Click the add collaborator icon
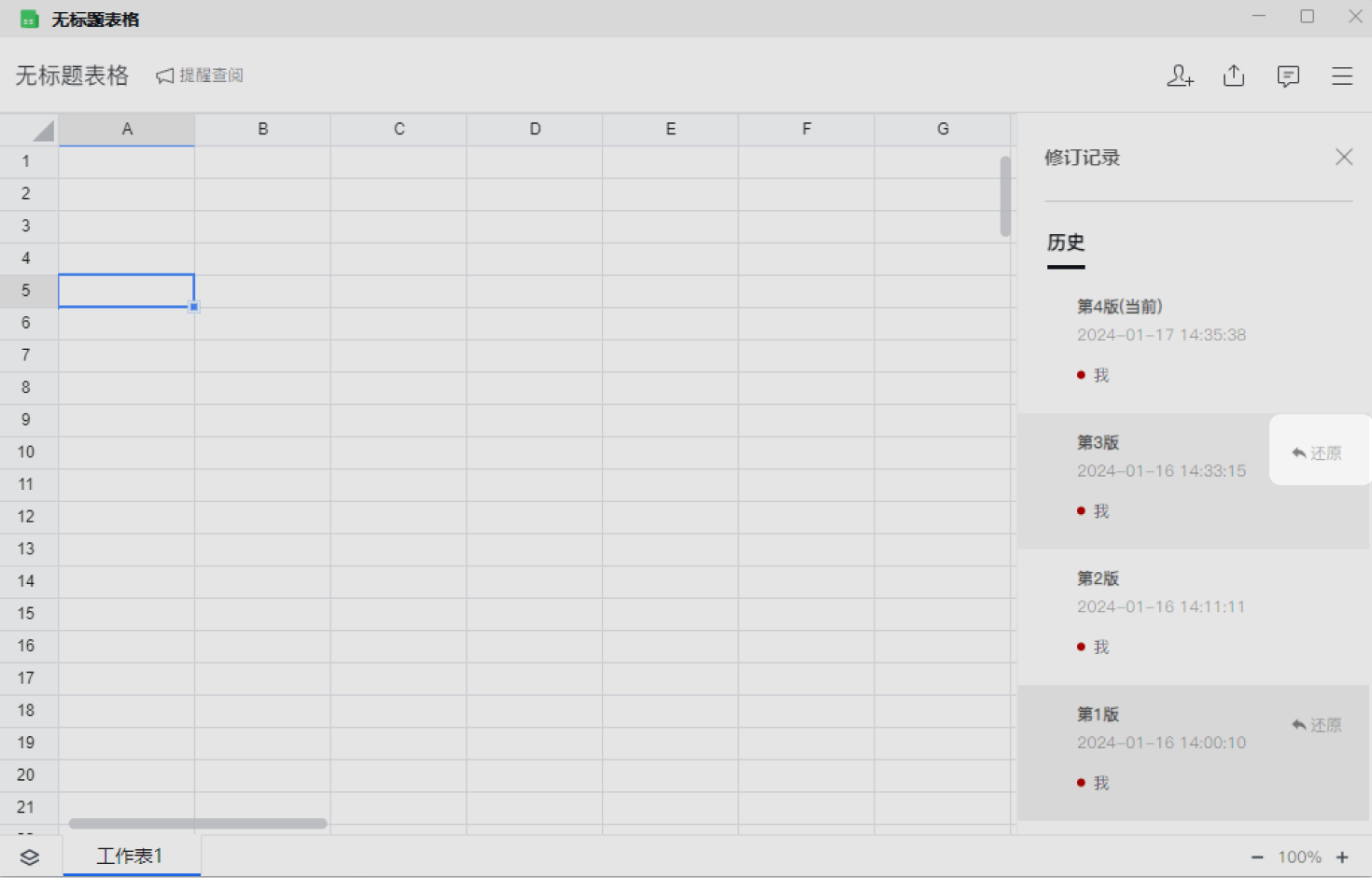The width and height of the screenshot is (1372, 878). click(1180, 77)
